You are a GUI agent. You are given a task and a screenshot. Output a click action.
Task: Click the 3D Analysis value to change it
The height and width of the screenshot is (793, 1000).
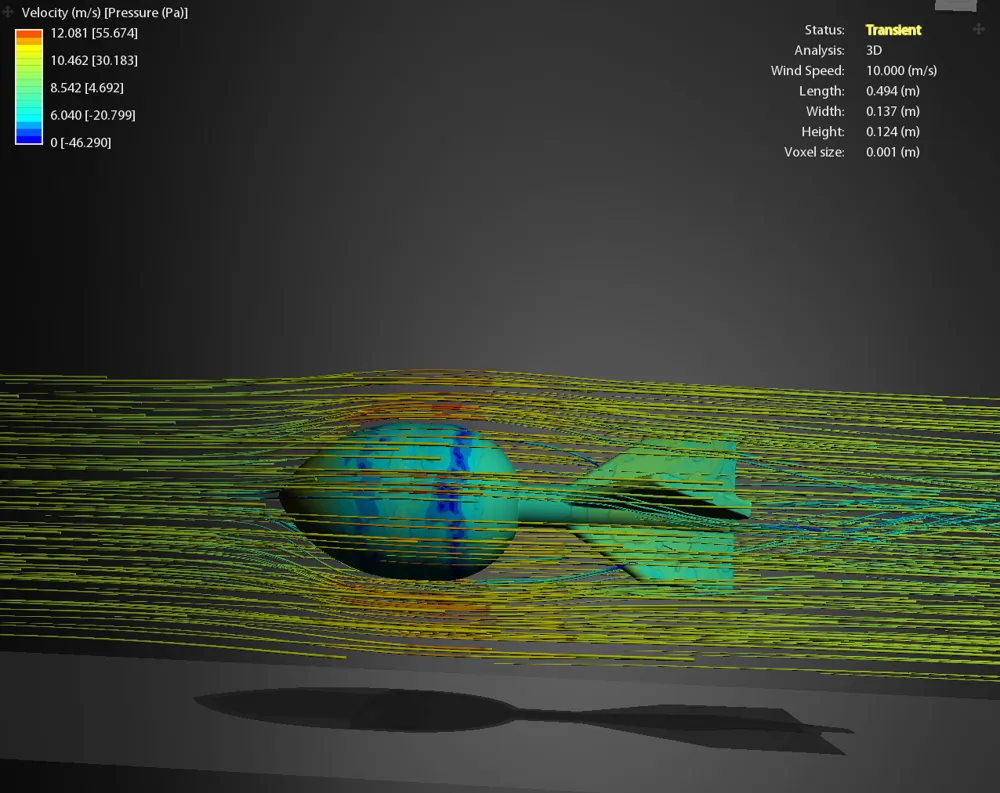coord(873,50)
